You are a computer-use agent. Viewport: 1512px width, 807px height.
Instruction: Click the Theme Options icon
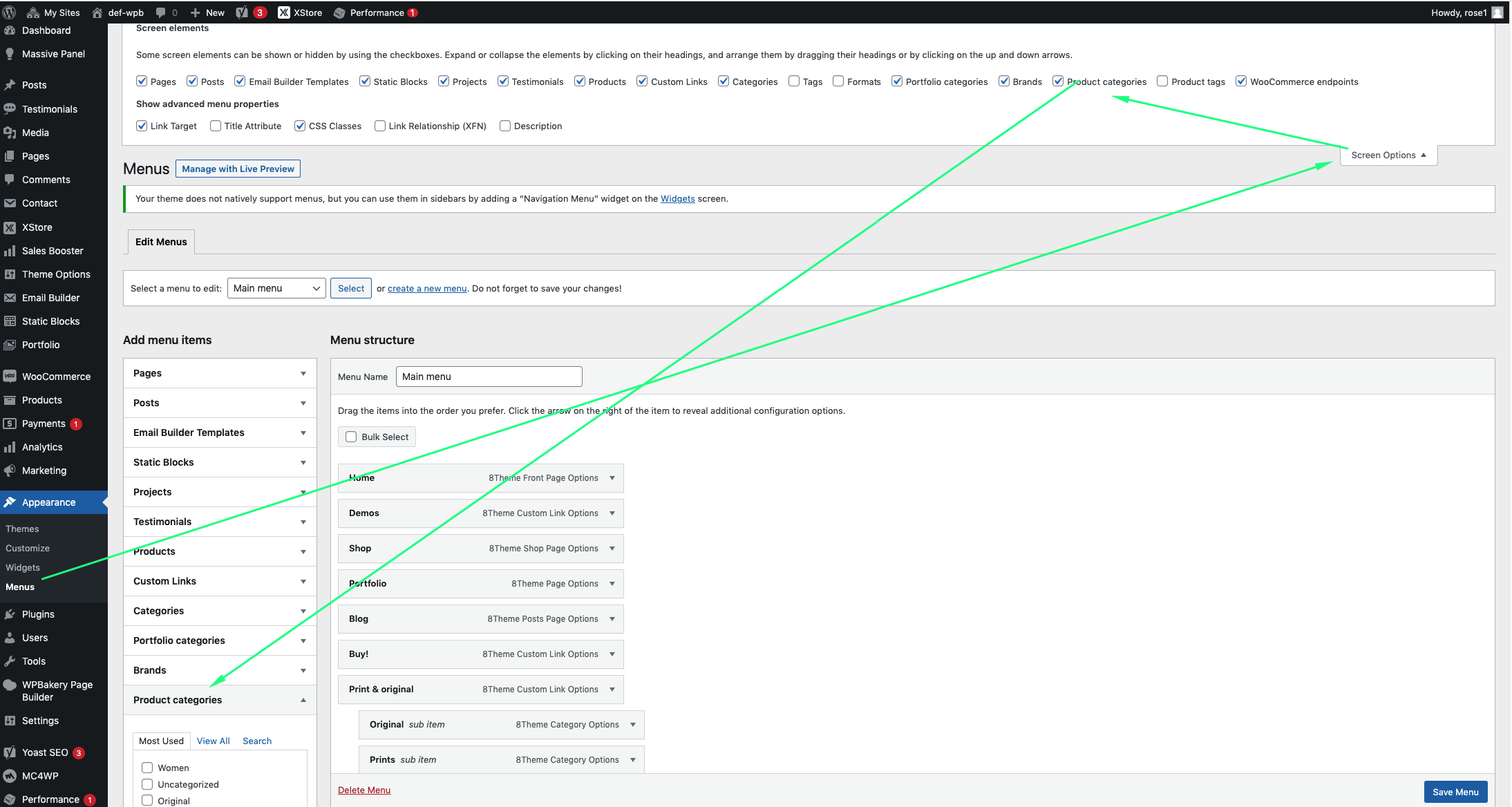pos(10,274)
